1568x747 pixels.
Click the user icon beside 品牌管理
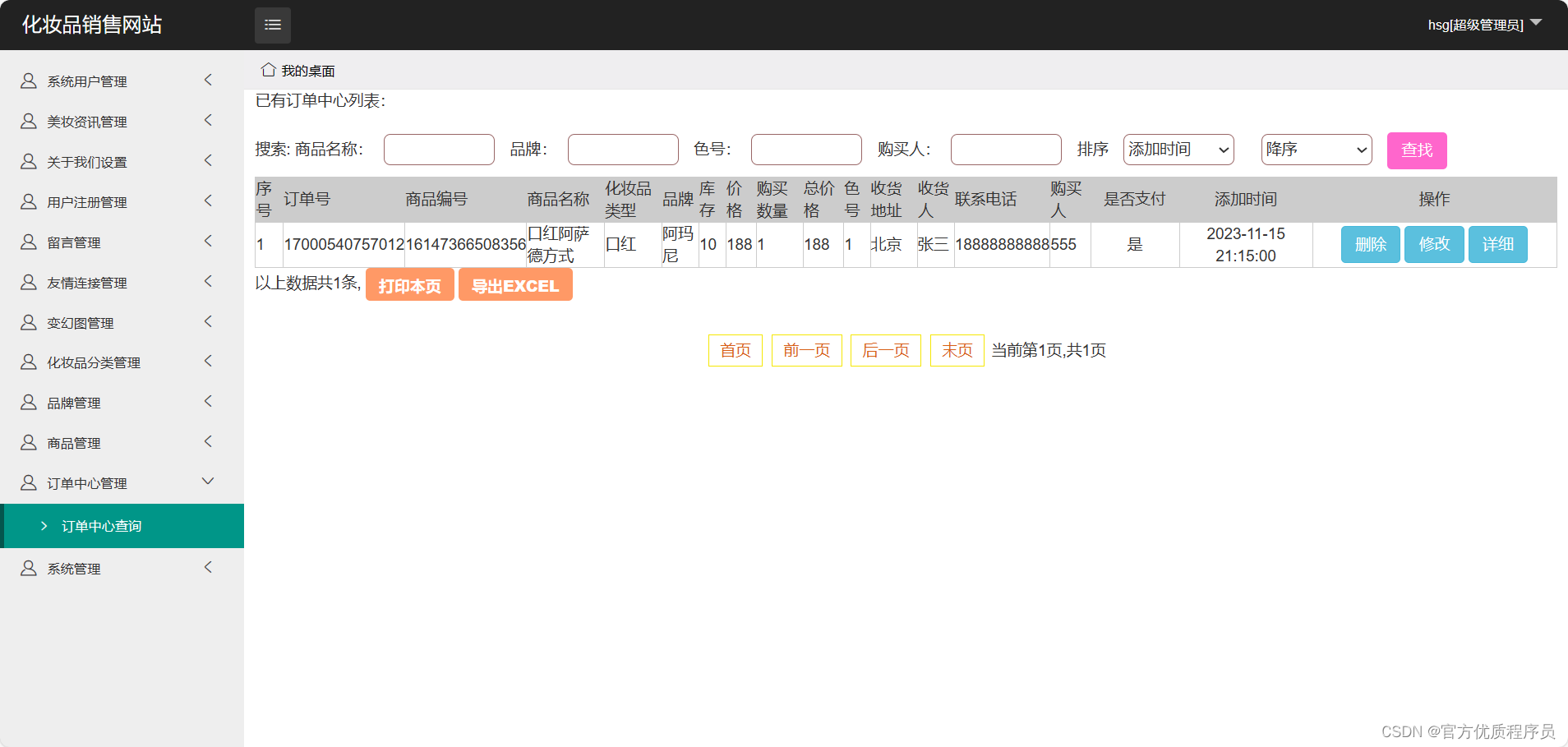click(x=29, y=402)
